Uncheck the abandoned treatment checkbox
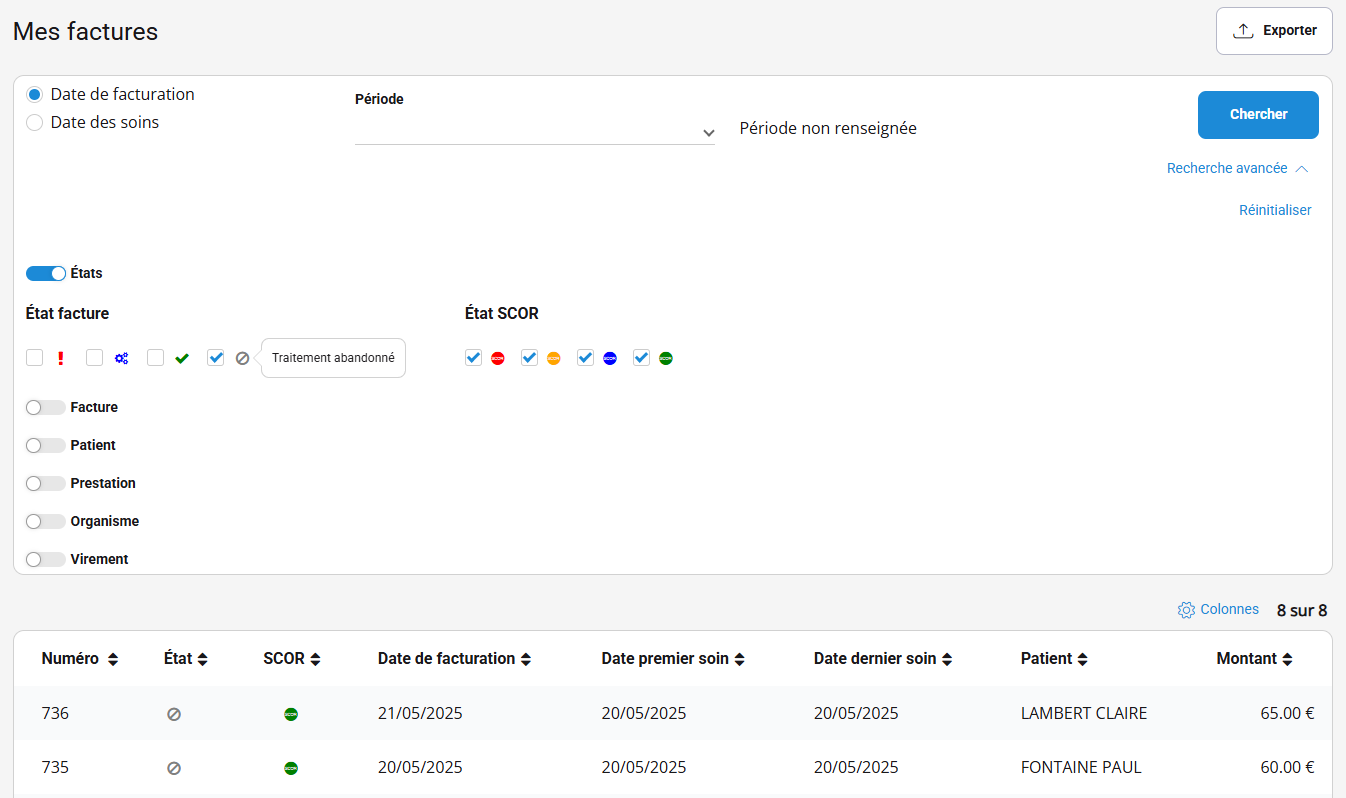 click(215, 357)
